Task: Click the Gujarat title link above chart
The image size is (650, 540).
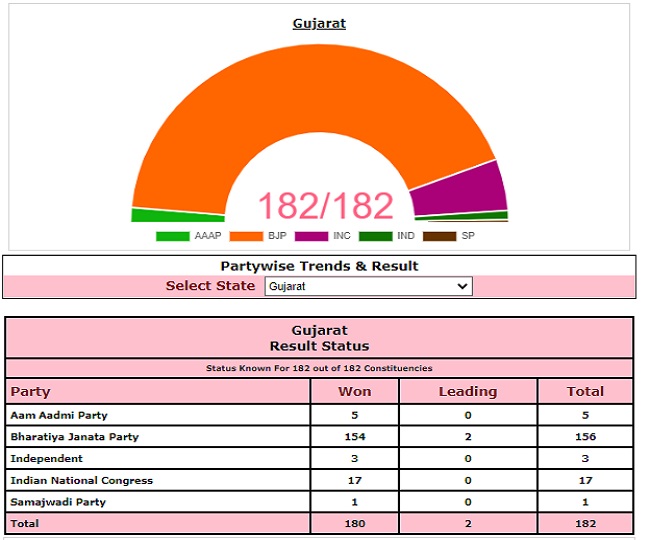Action: [319, 23]
